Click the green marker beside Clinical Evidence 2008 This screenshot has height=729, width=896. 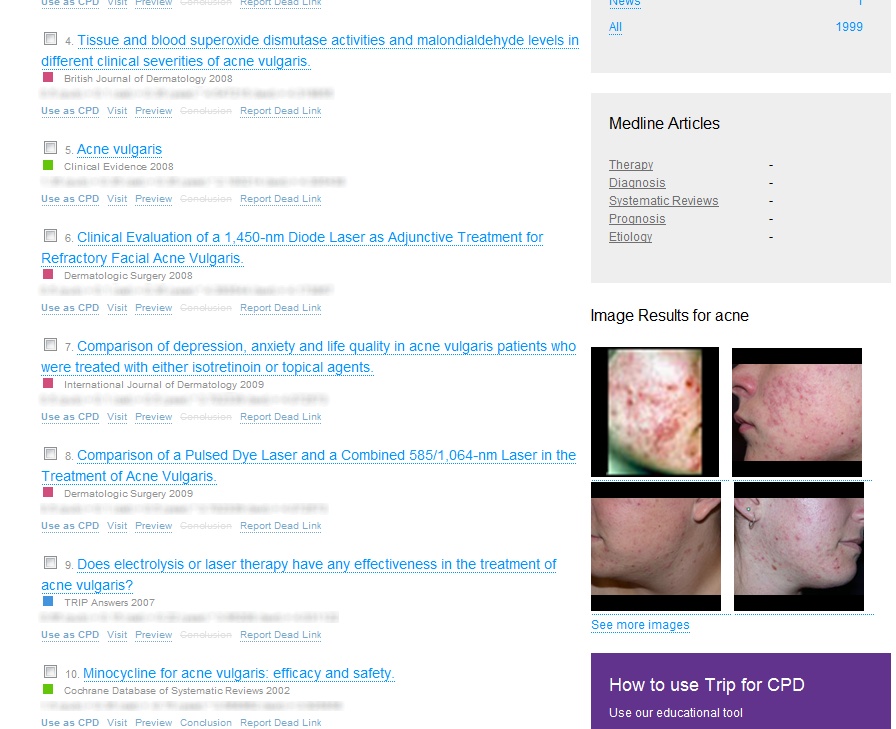[47, 166]
